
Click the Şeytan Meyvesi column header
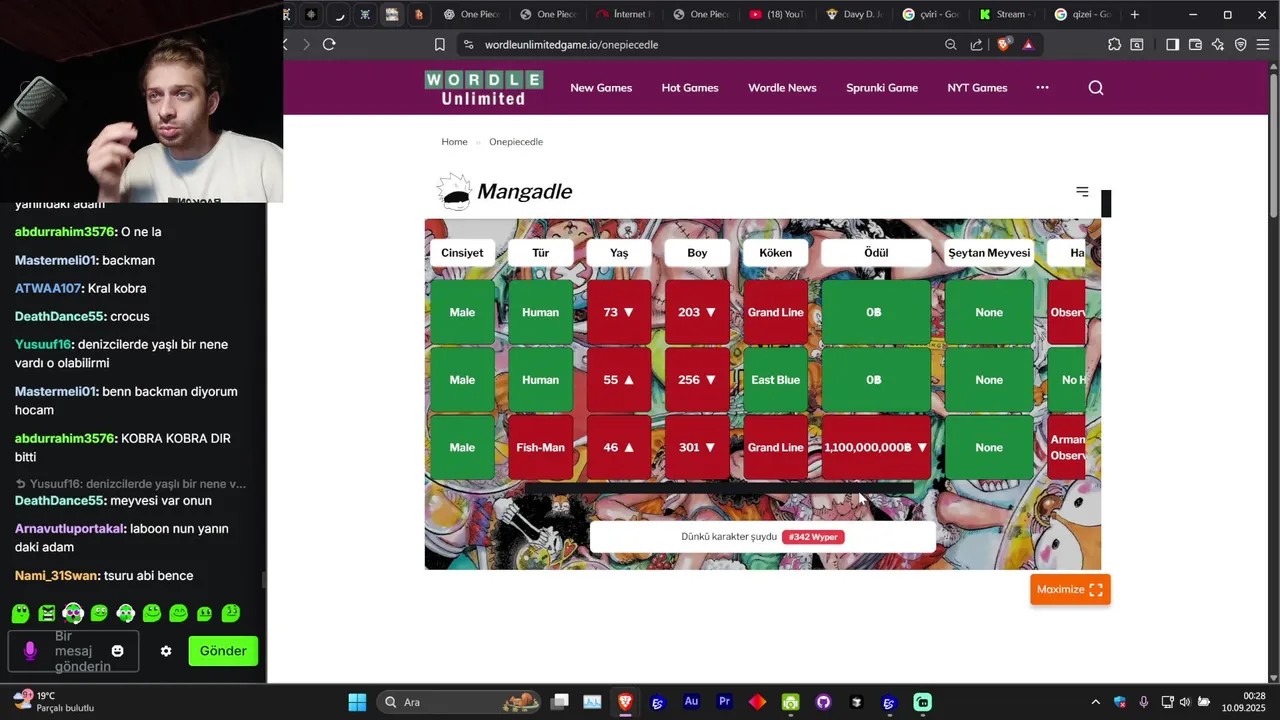(x=989, y=253)
